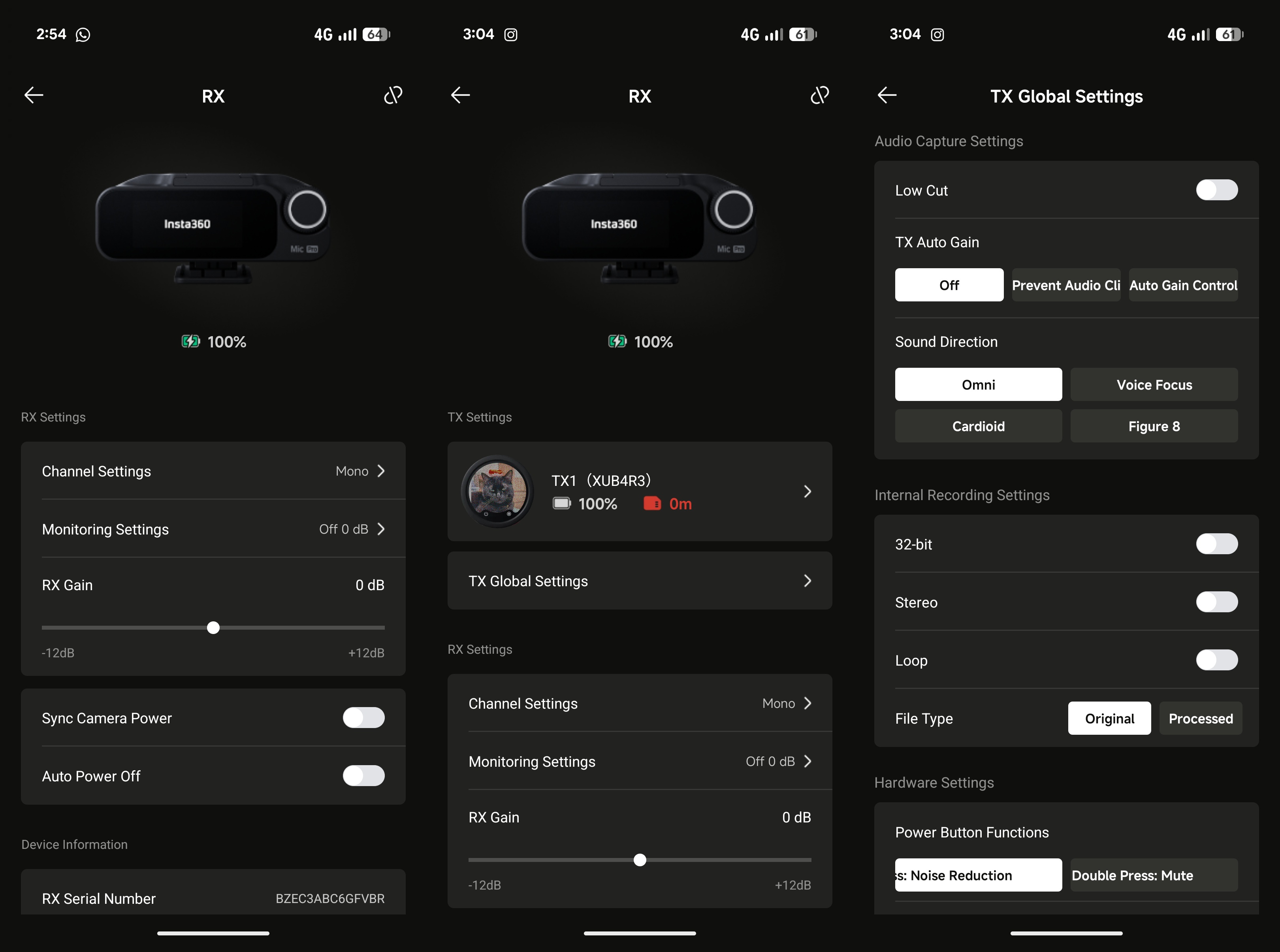Select Auto Gain Control option
Image resolution: width=1280 pixels, height=952 pixels.
click(x=1183, y=285)
